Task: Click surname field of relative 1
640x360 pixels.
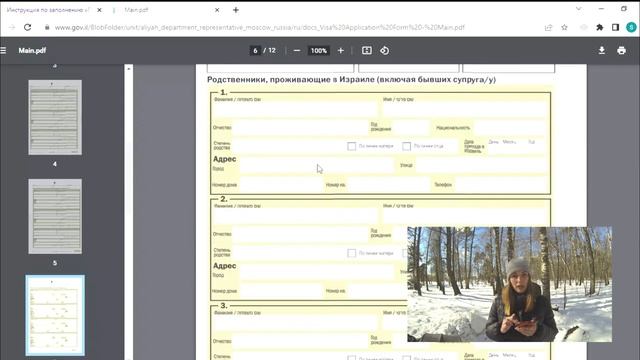Action: 295,109
